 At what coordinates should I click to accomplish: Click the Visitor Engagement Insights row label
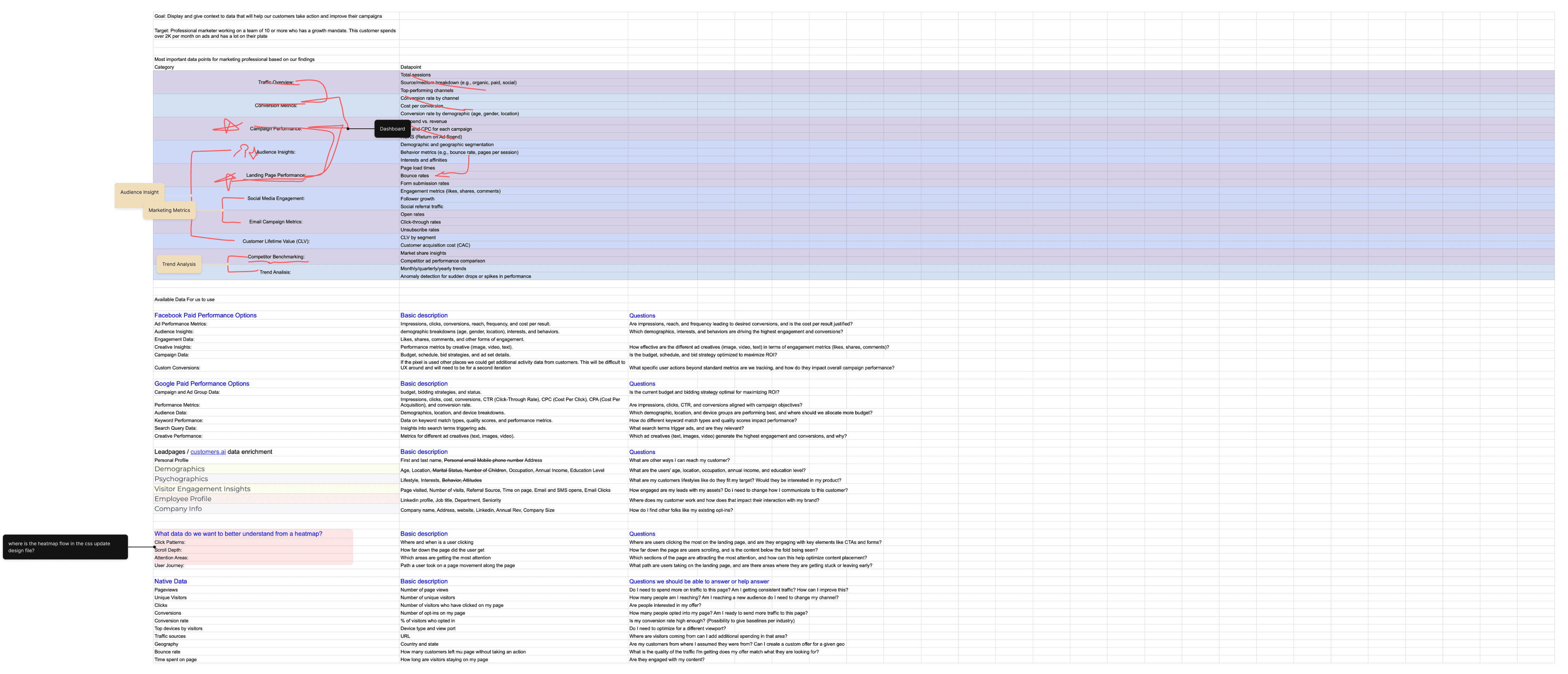pyautogui.click(x=202, y=489)
